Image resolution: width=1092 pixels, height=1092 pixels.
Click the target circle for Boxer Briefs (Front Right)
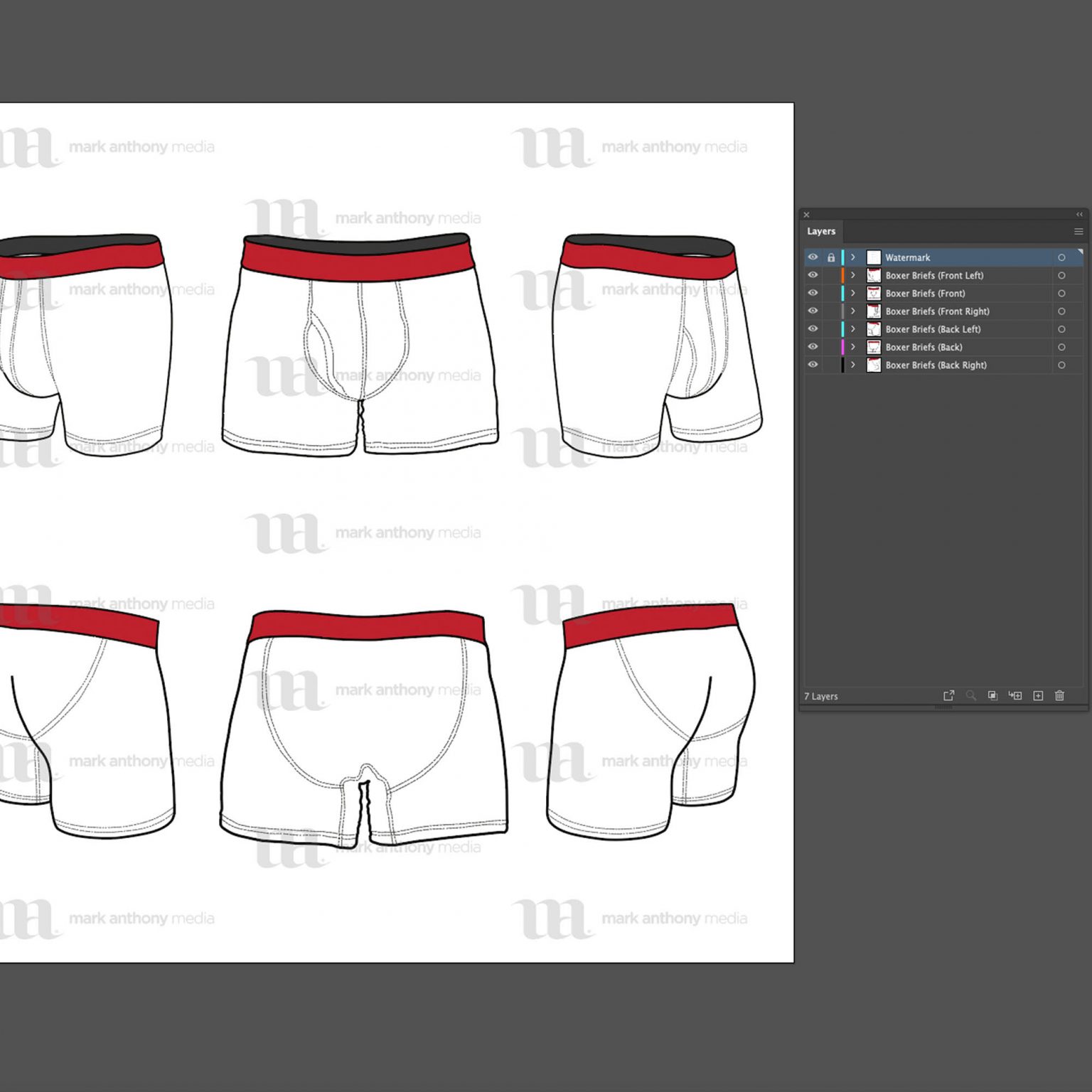[1063, 311]
